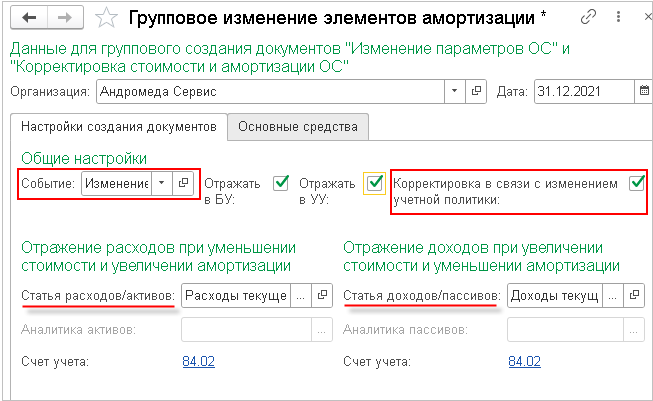Uncheck Корректировка в связи с изменением учетной политики
Screen dimensions: 653x401
(637, 183)
